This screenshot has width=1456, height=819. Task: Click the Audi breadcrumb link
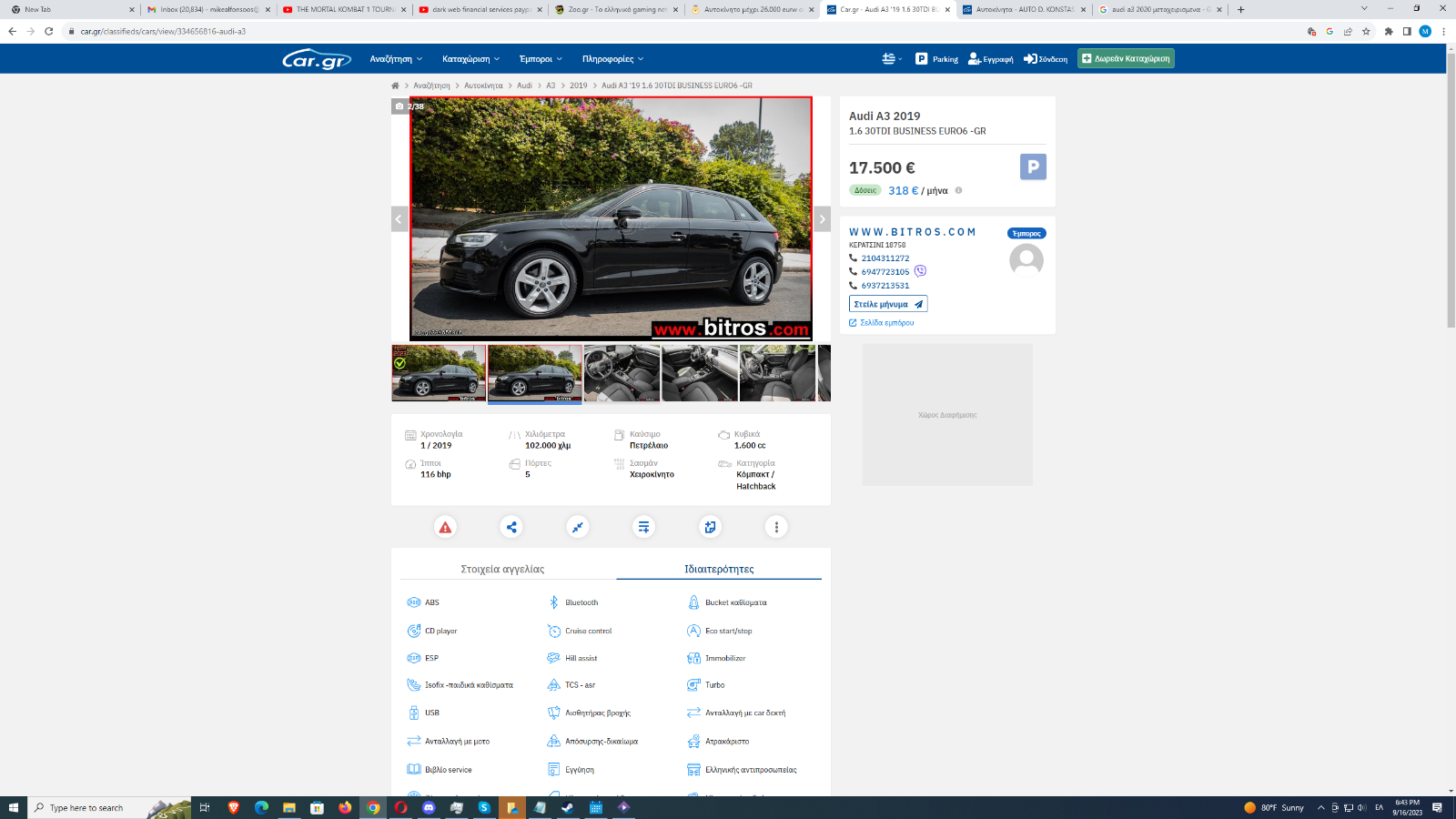pos(525,86)
